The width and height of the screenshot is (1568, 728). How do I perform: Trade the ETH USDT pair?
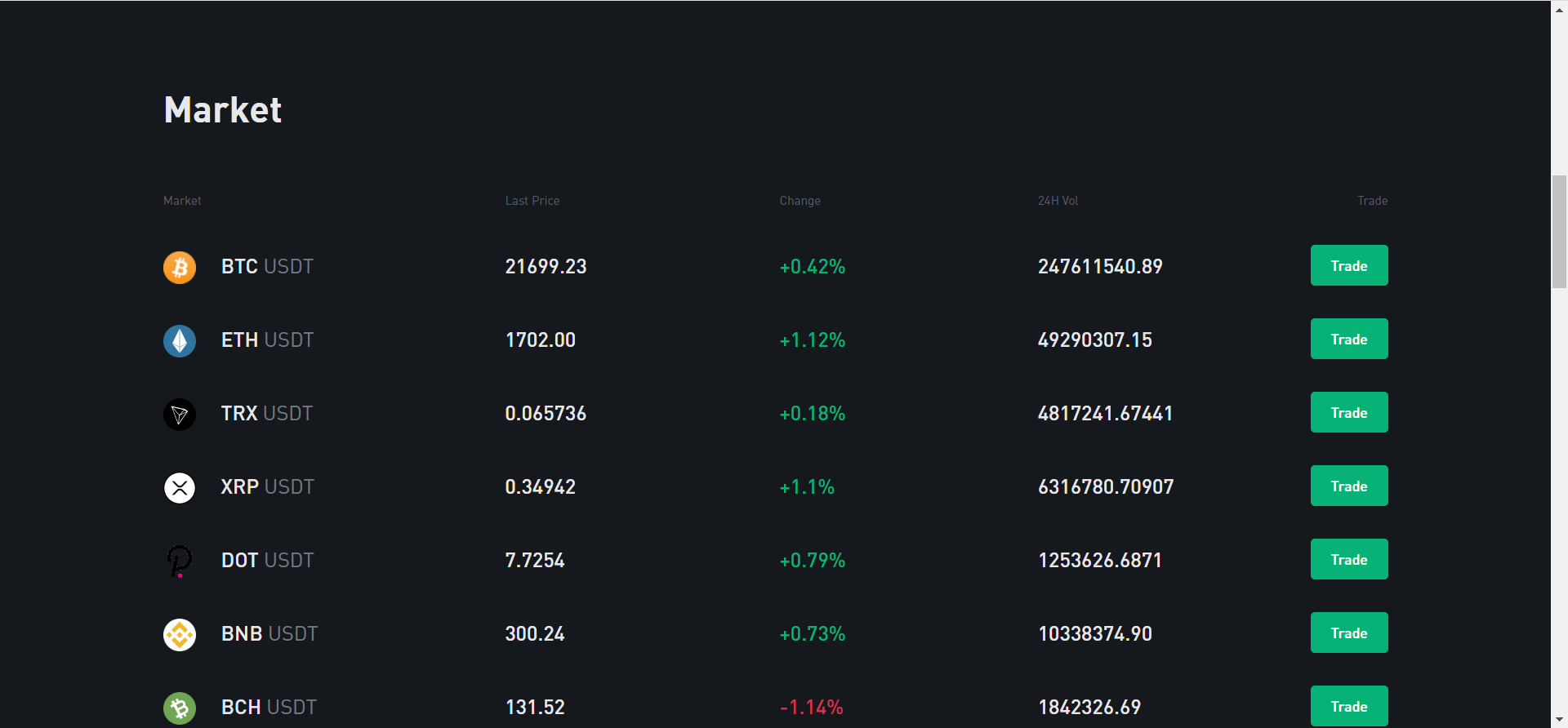(1349, 339)
